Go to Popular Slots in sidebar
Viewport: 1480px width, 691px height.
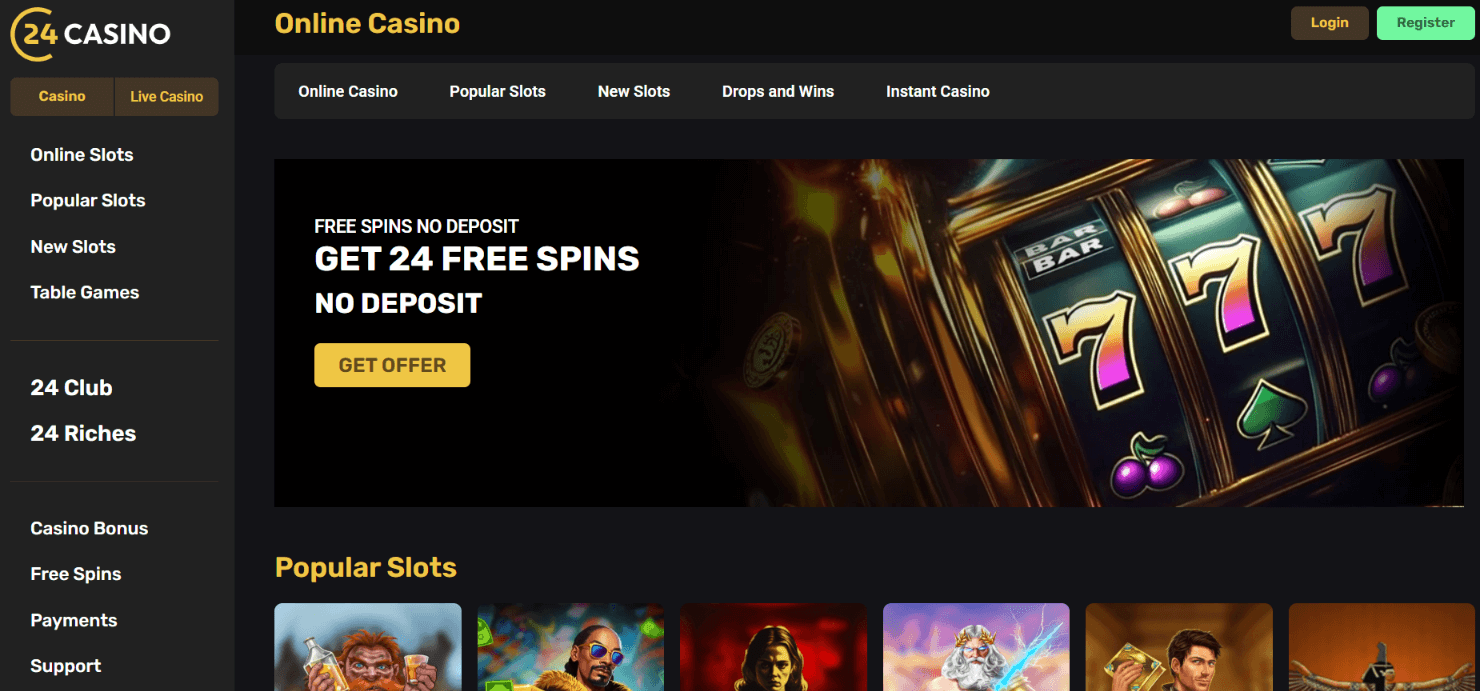88,201
